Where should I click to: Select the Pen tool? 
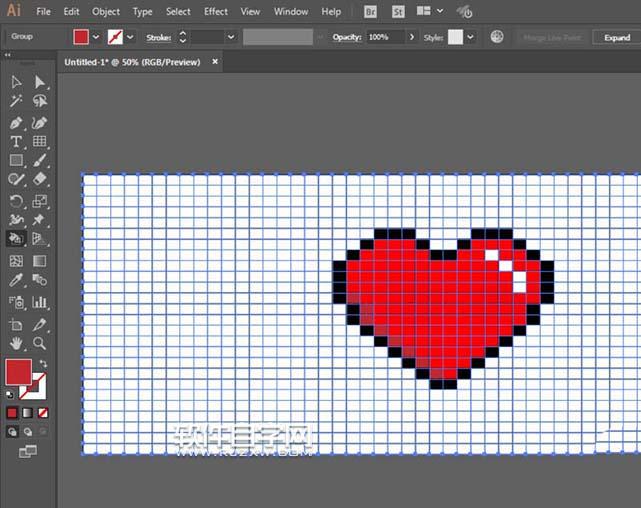point(16,122)
